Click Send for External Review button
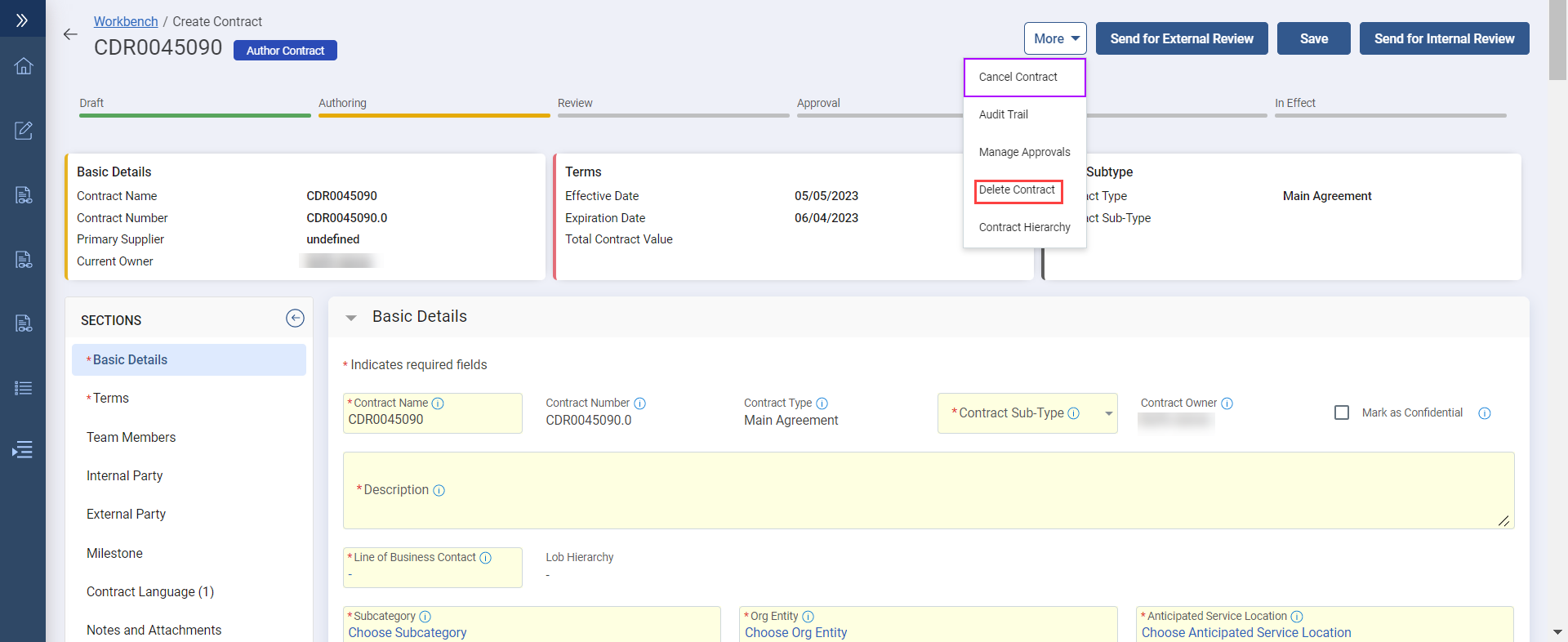The image size is (1568, 642). [x=1181, y=38]
